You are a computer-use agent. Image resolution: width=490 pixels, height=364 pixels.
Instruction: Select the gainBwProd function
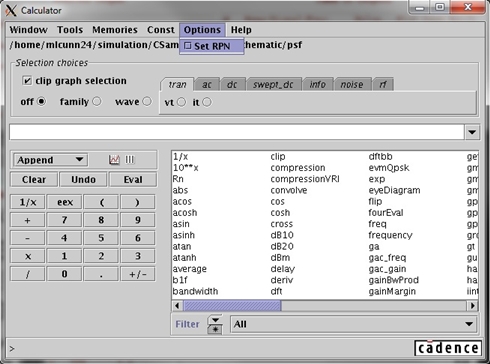pyautogui.click(x=393, y=280)
